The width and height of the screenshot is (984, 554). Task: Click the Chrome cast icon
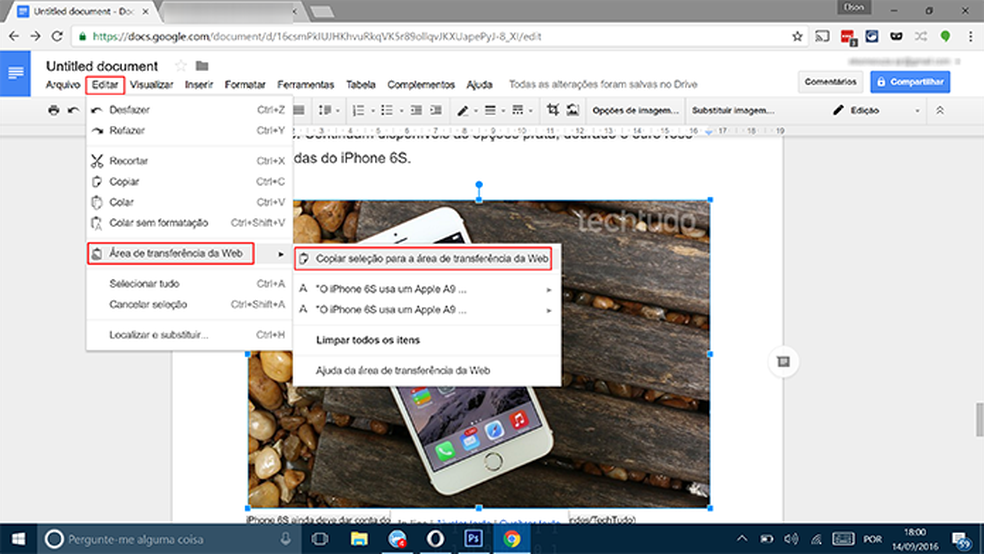822,36
